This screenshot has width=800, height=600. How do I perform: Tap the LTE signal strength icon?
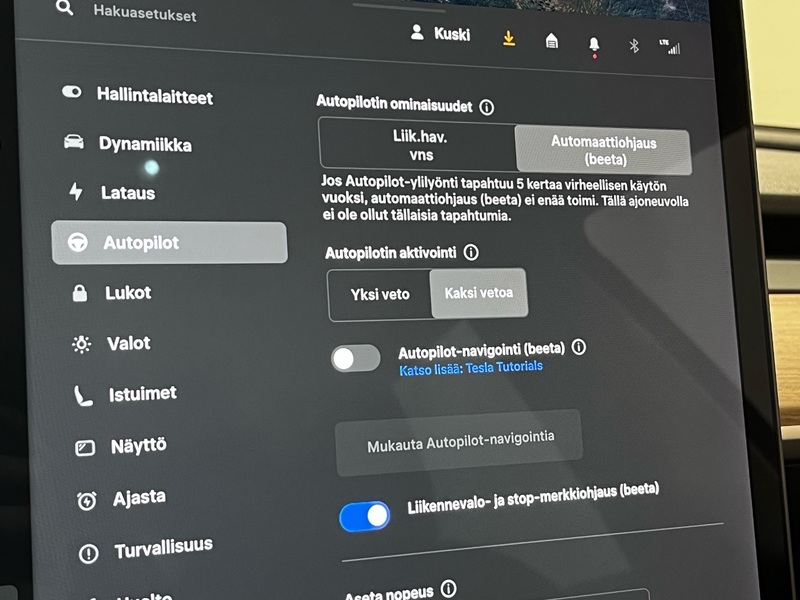click(x=669, y=46)
